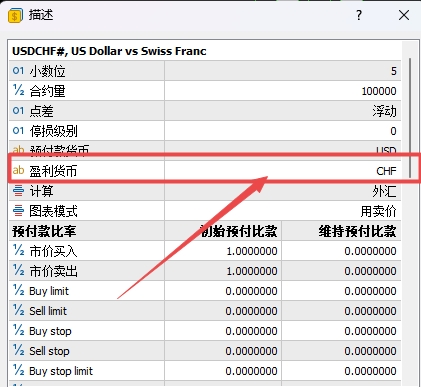Select Buy limit initial margin value
The width and height of the screenshot is (421, 387).
tap(251, 291)
